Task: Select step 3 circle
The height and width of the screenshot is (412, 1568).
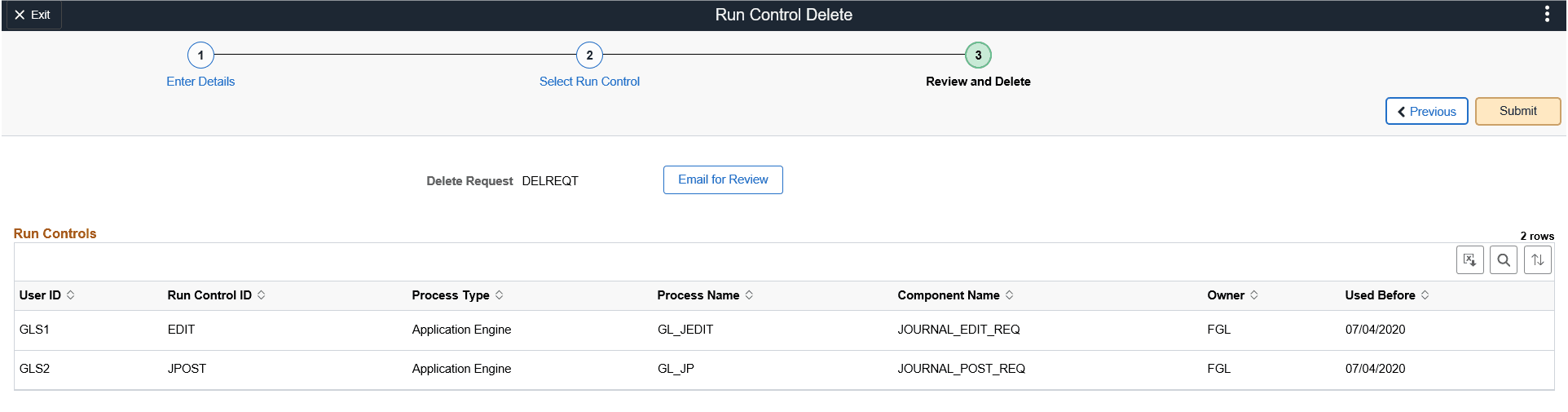Action: click(978, 55)
